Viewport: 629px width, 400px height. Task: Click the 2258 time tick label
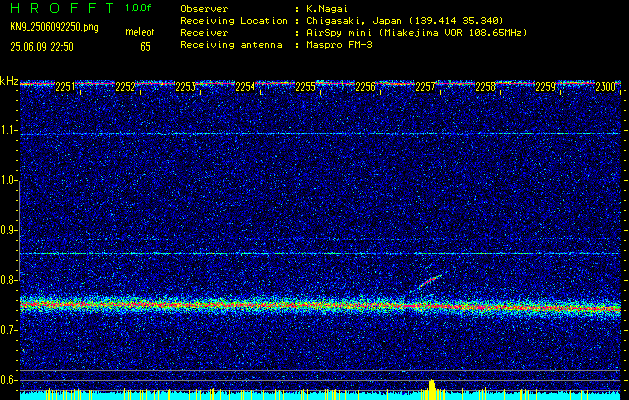[485, 87]
